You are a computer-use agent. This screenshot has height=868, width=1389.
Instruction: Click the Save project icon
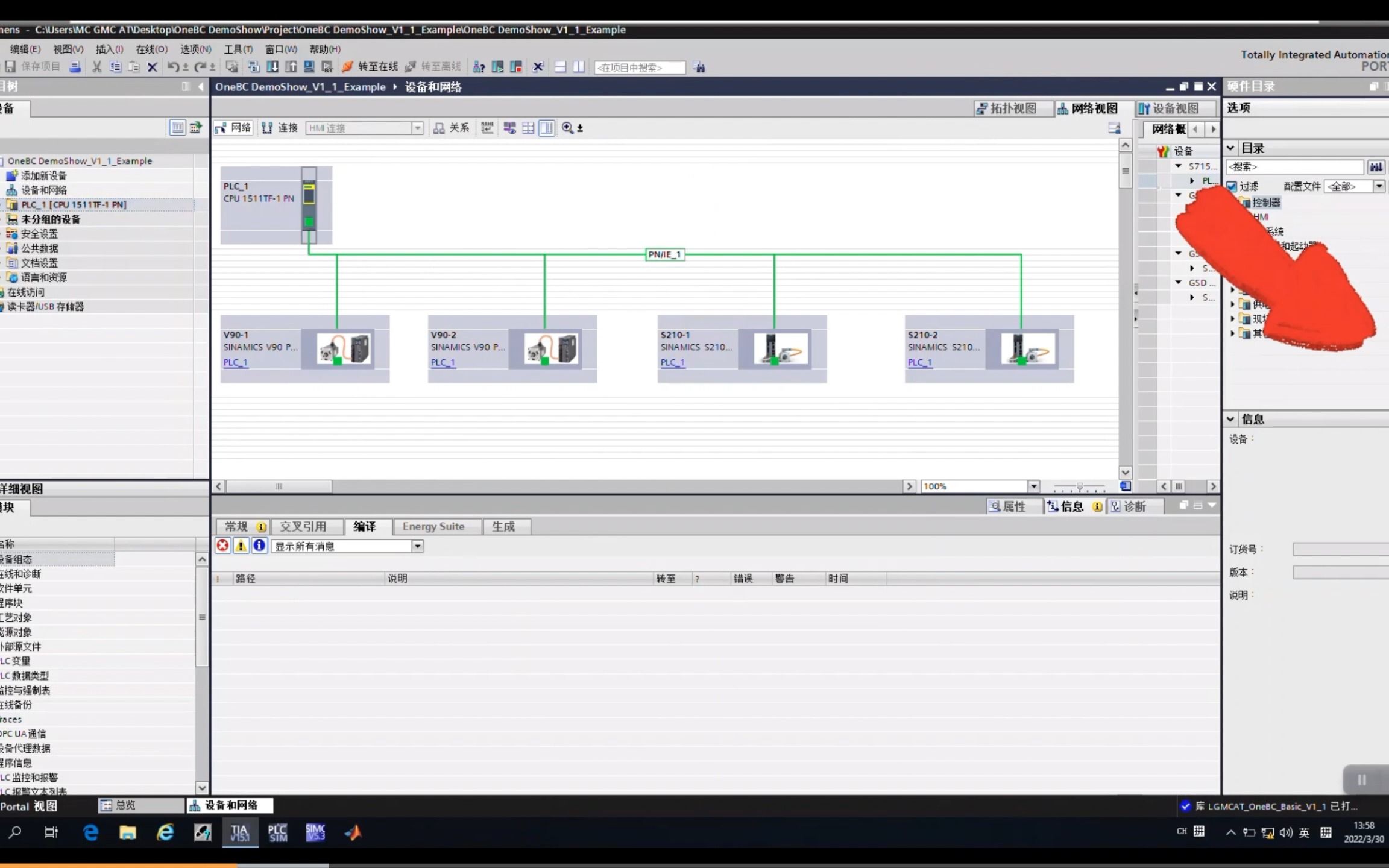[10, 67]
